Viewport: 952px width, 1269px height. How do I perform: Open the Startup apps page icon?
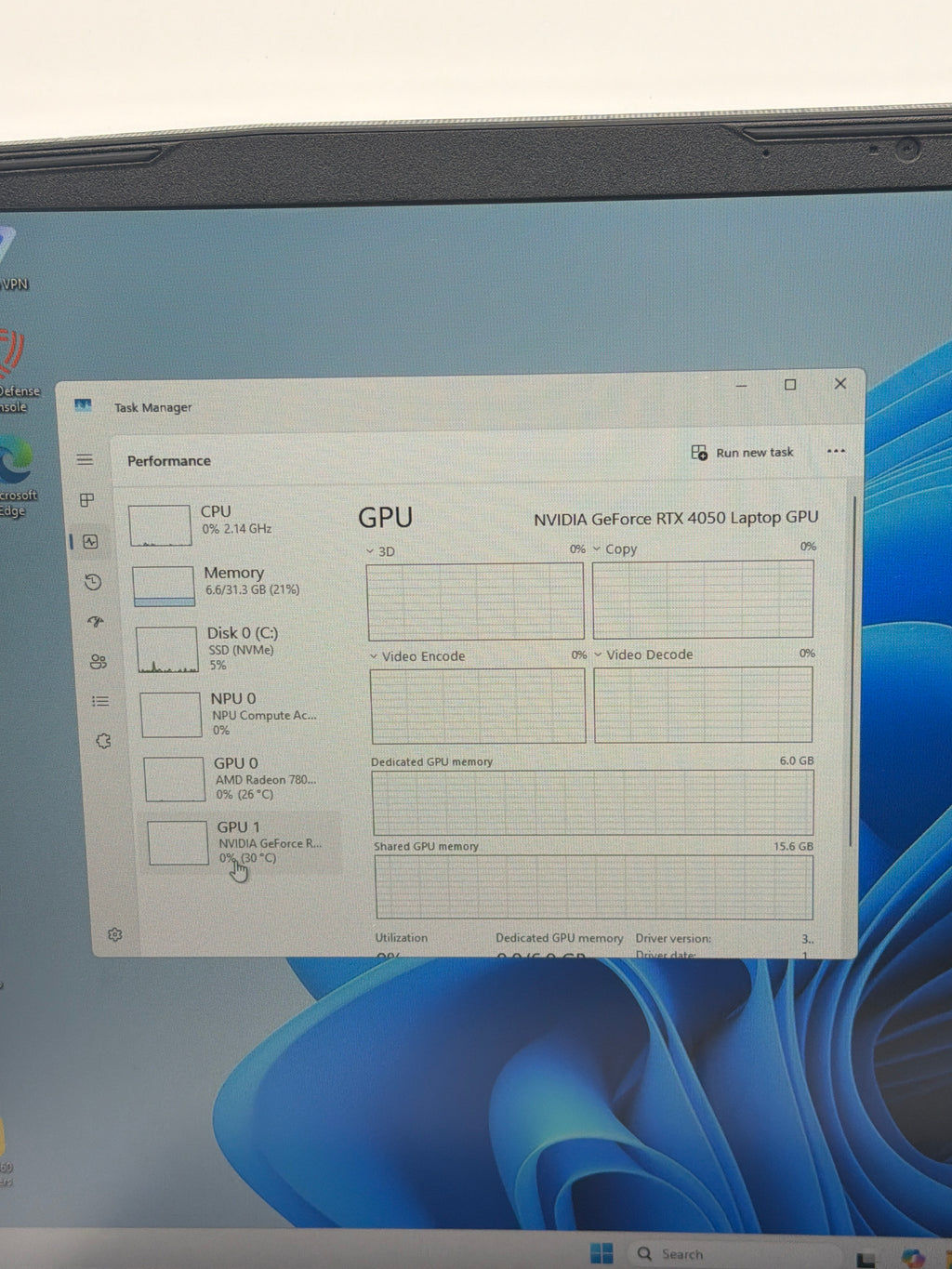(96, 622)
